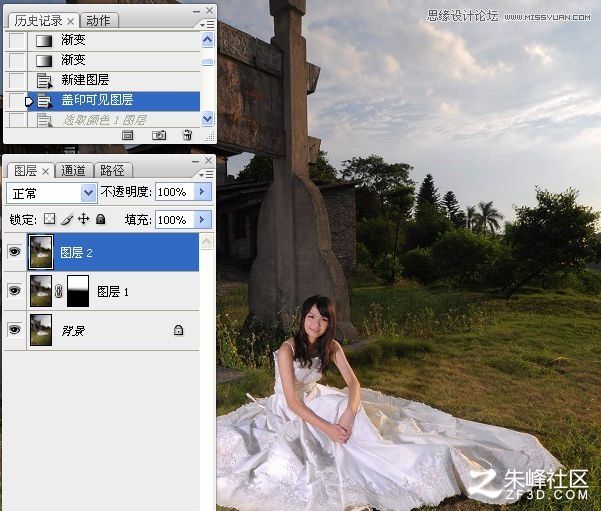Select the 盖印可见图层 history state
This screenshot has width=601, height=511.
(x=114, y=101)
